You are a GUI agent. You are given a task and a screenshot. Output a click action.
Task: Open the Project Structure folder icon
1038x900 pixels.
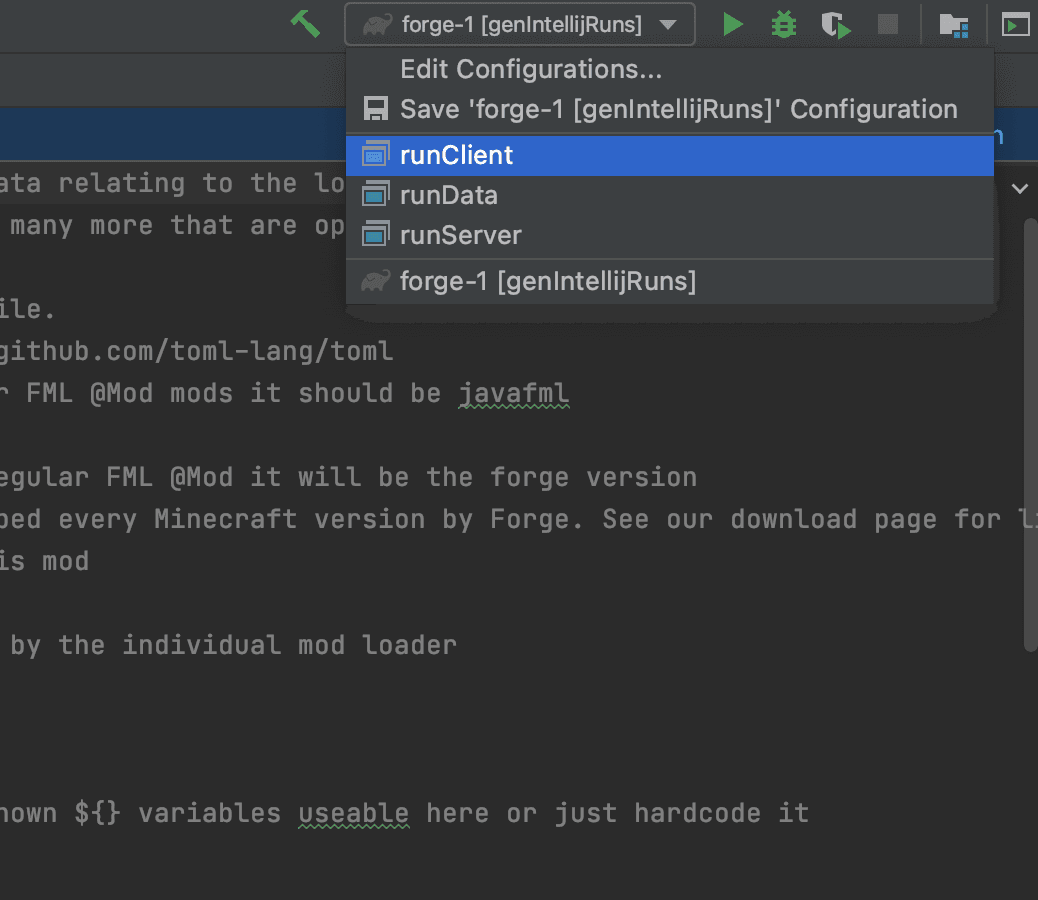coord(954,25)
